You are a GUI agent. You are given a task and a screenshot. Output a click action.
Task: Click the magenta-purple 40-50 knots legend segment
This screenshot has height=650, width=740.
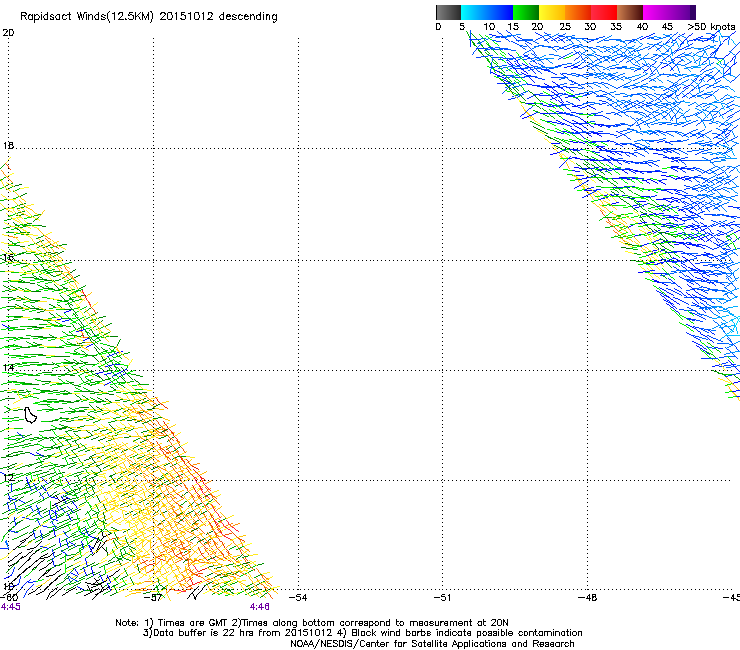point(669,12)
